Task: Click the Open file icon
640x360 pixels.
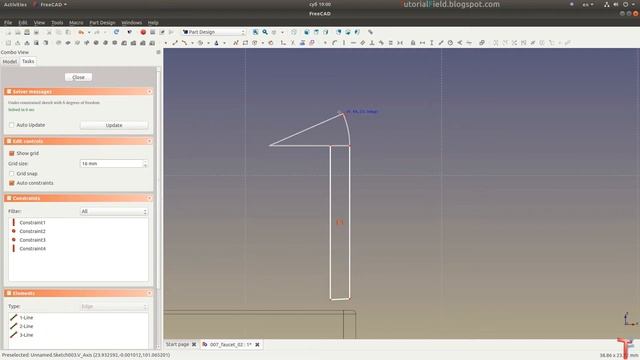Action: point(18,32)
